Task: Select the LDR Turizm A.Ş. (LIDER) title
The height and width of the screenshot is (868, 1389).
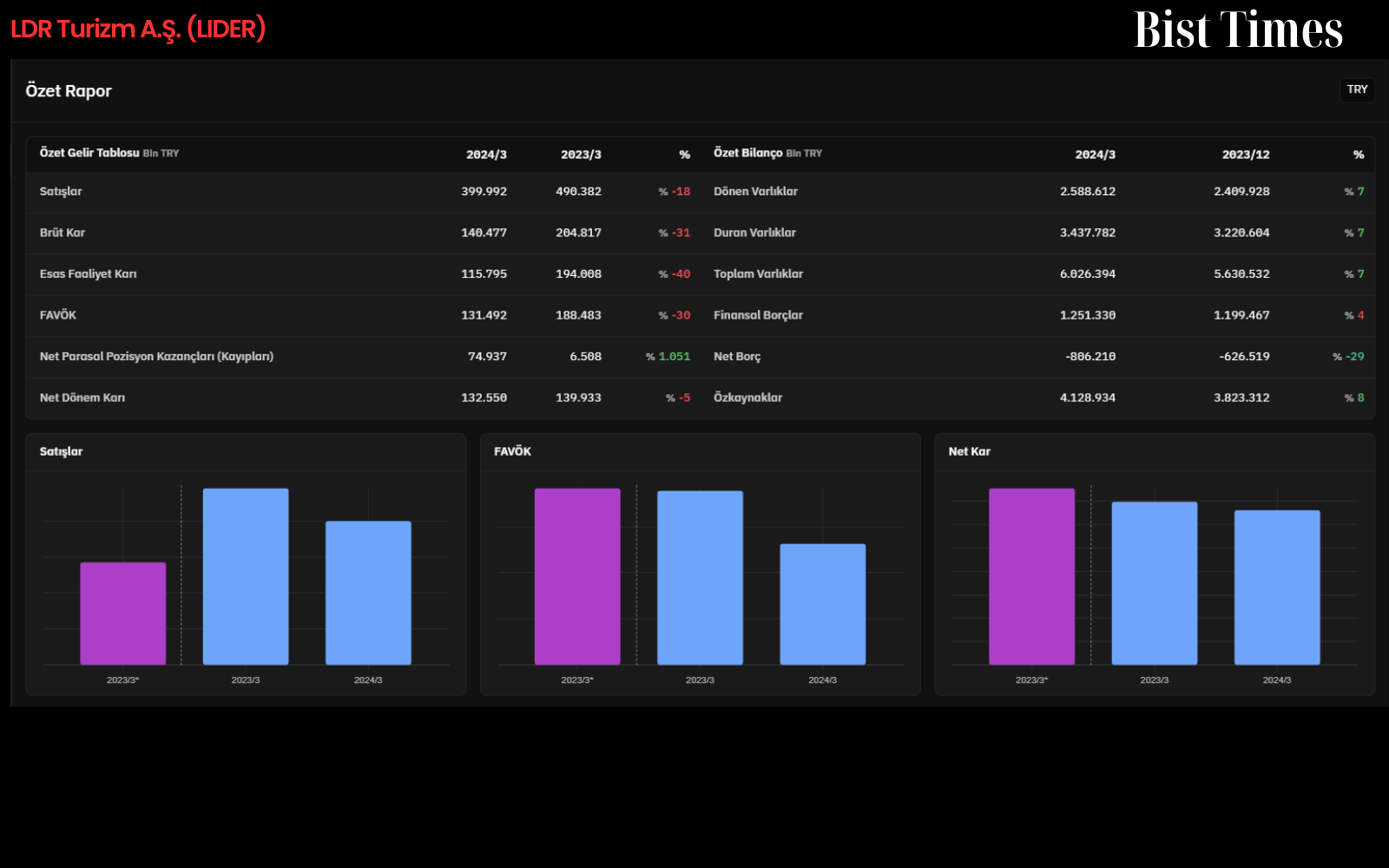Action: coord(138,29)
